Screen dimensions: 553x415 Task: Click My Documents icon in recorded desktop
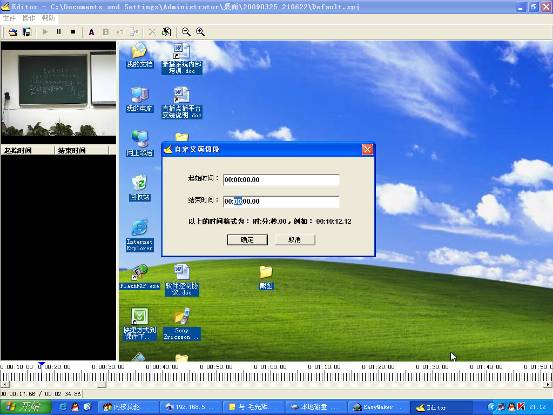(140, 55)
